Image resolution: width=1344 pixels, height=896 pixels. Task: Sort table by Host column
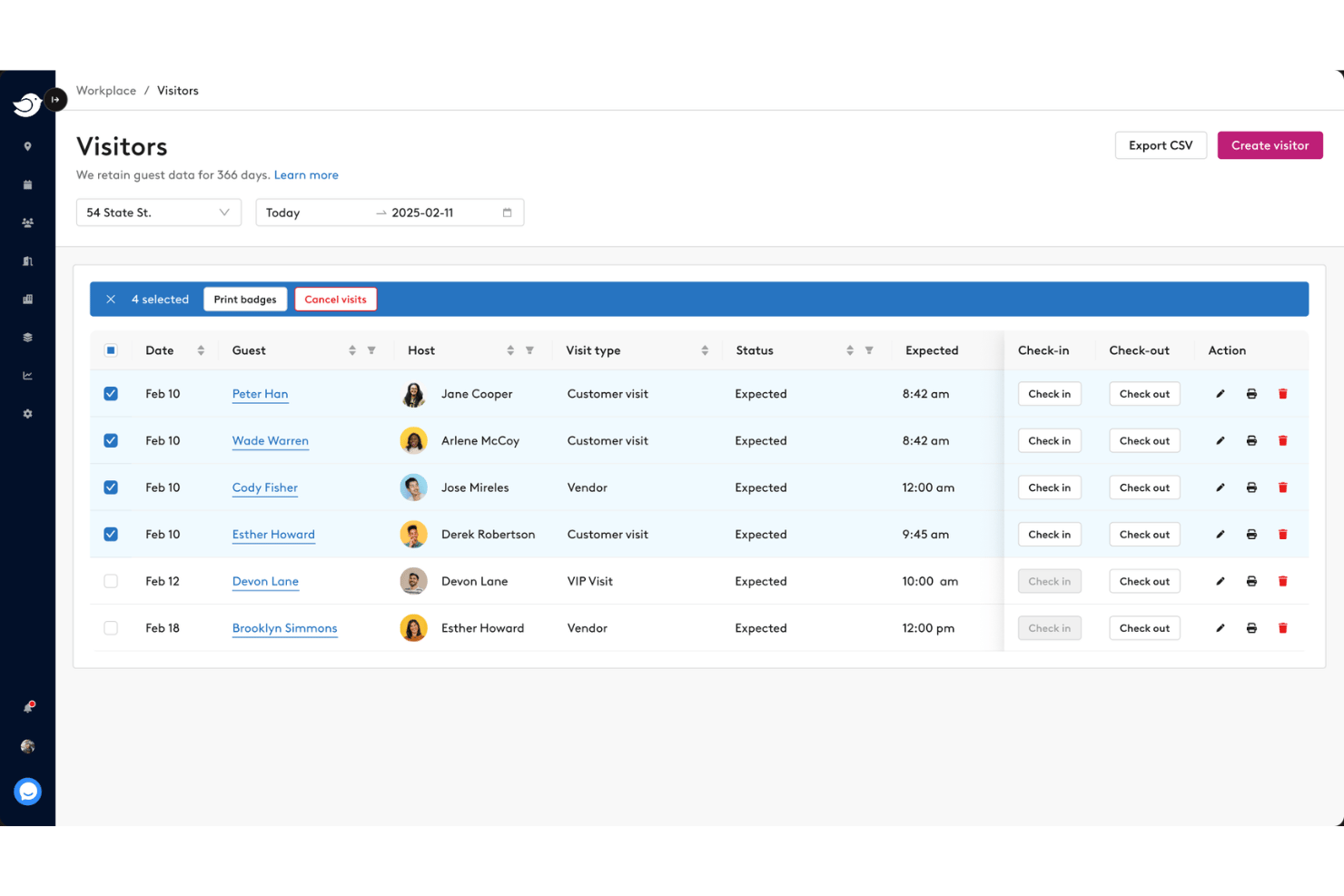tap(510, 350)
